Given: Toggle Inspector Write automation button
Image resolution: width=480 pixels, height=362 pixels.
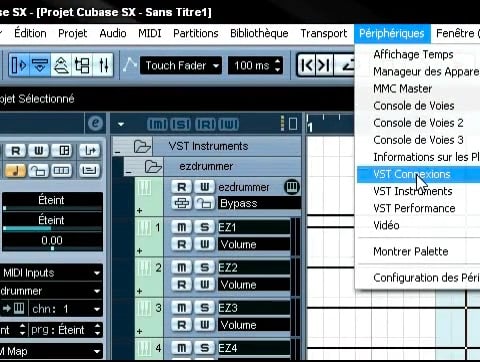Looking at the screenshot, I should [38, 151].
